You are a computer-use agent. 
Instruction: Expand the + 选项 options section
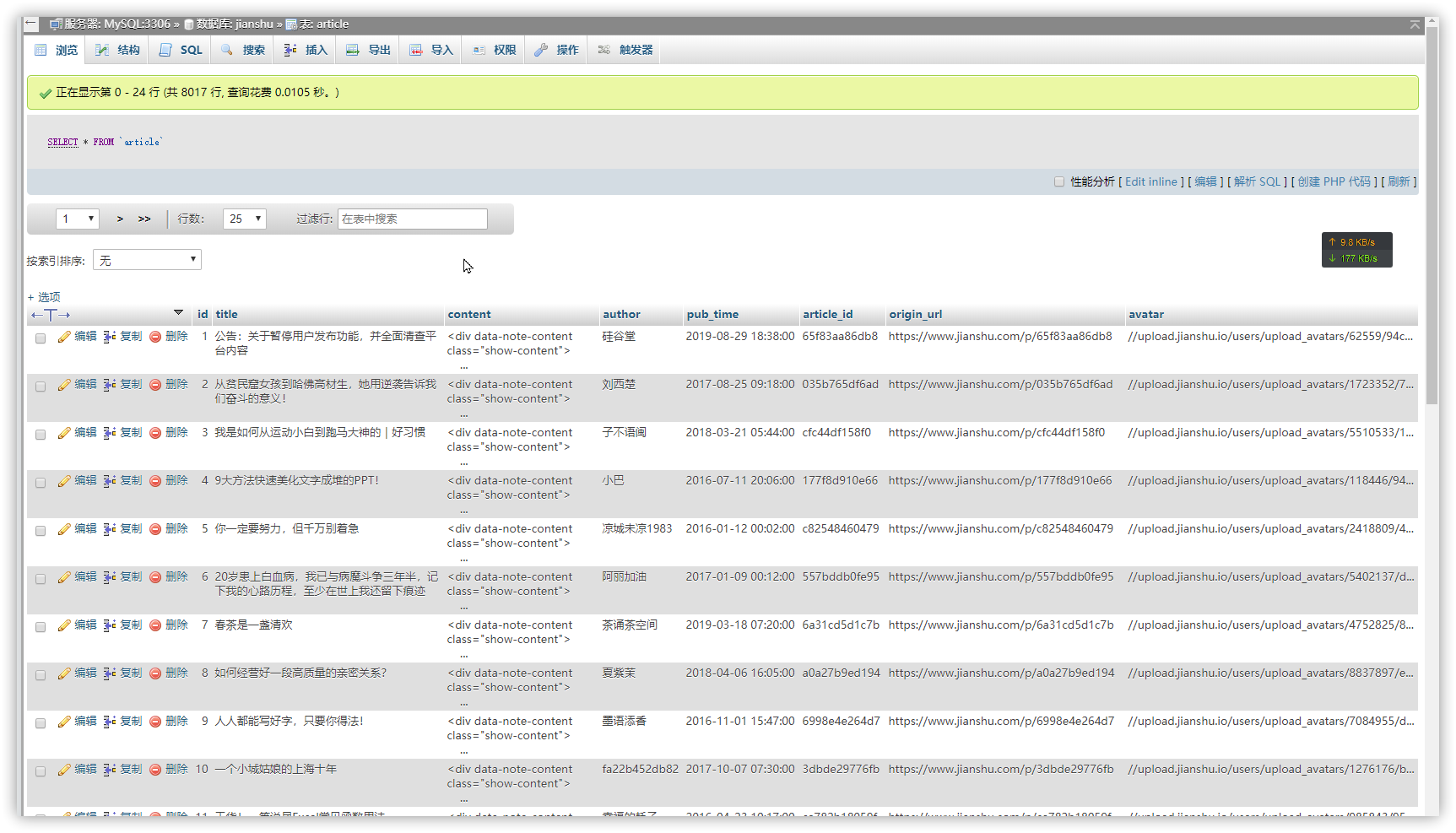(44, 297)
